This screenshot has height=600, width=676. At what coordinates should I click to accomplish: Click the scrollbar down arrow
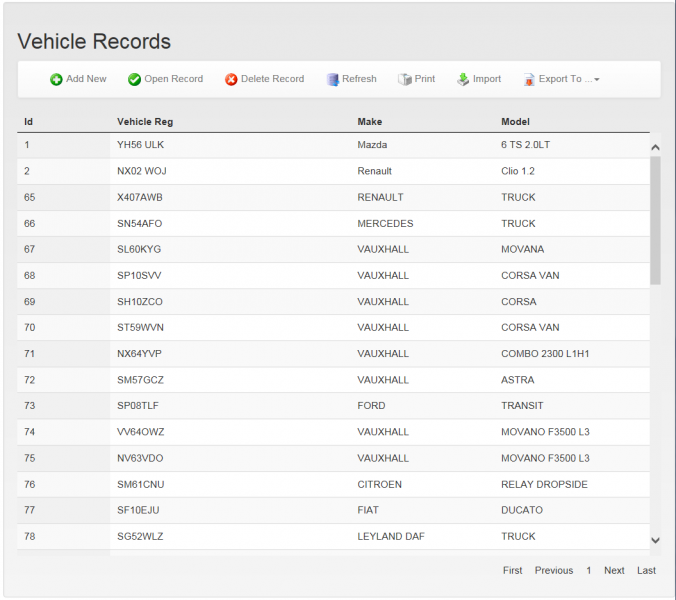pyautogui.click(x=655, y=540)
